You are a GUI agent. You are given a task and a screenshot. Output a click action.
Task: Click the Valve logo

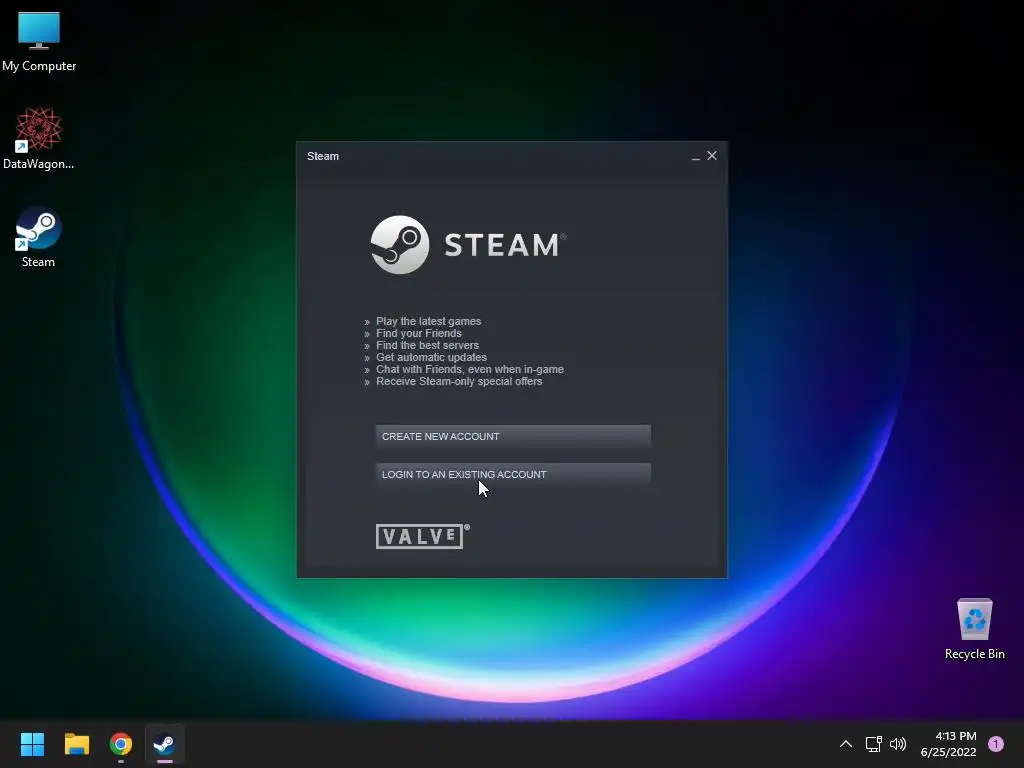click(423, 536)
